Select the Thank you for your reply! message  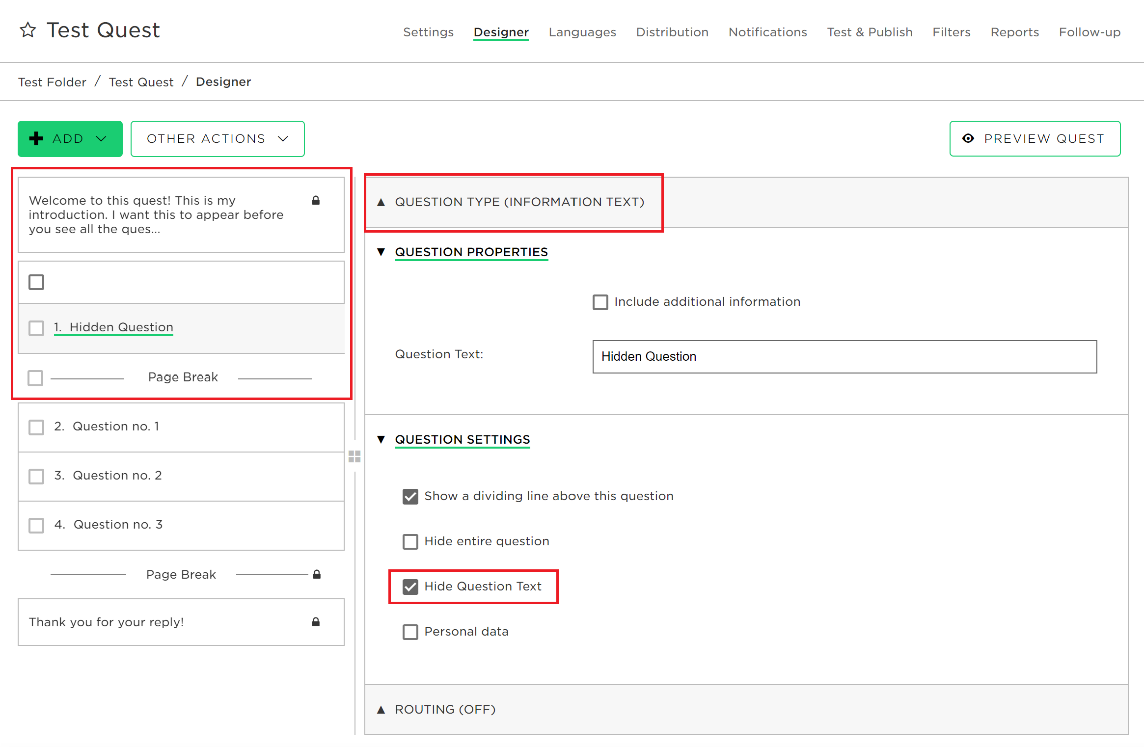(107, 622)
